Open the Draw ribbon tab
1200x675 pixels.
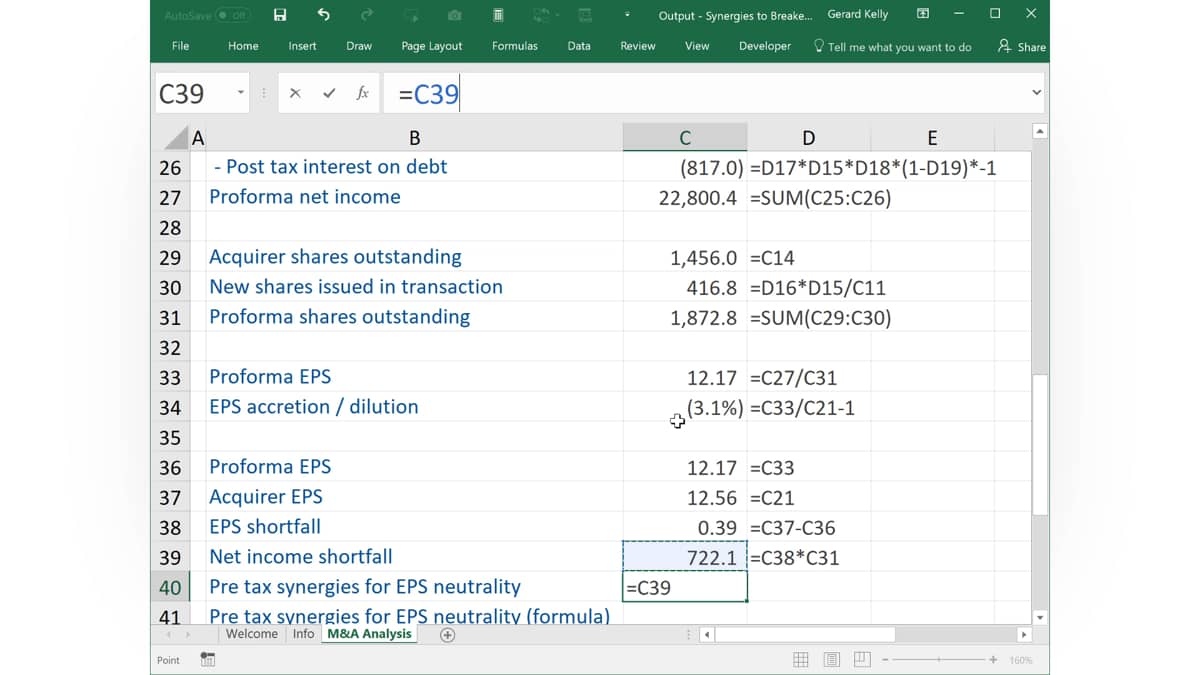point(359,46)
